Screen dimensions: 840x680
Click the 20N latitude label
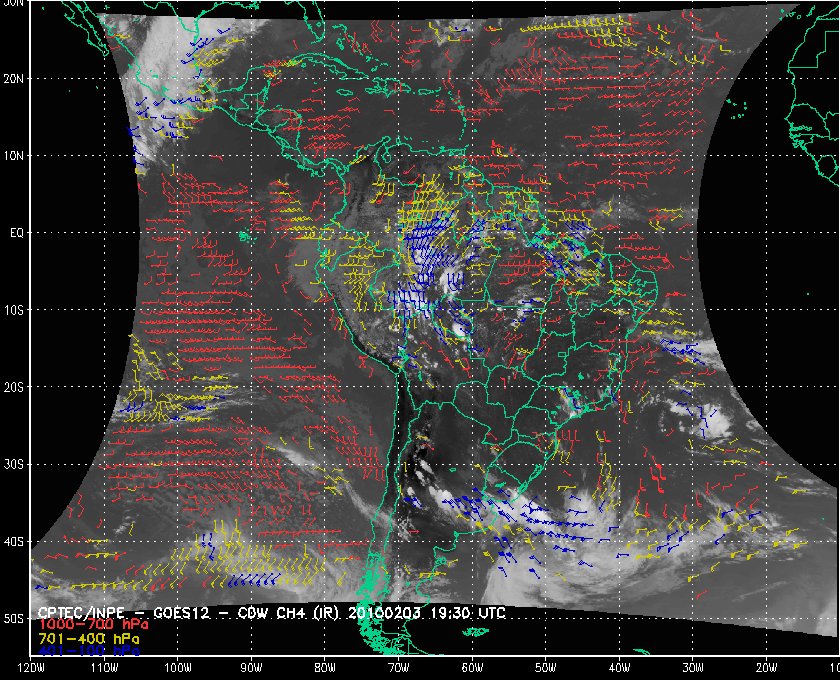click(13, 79)
